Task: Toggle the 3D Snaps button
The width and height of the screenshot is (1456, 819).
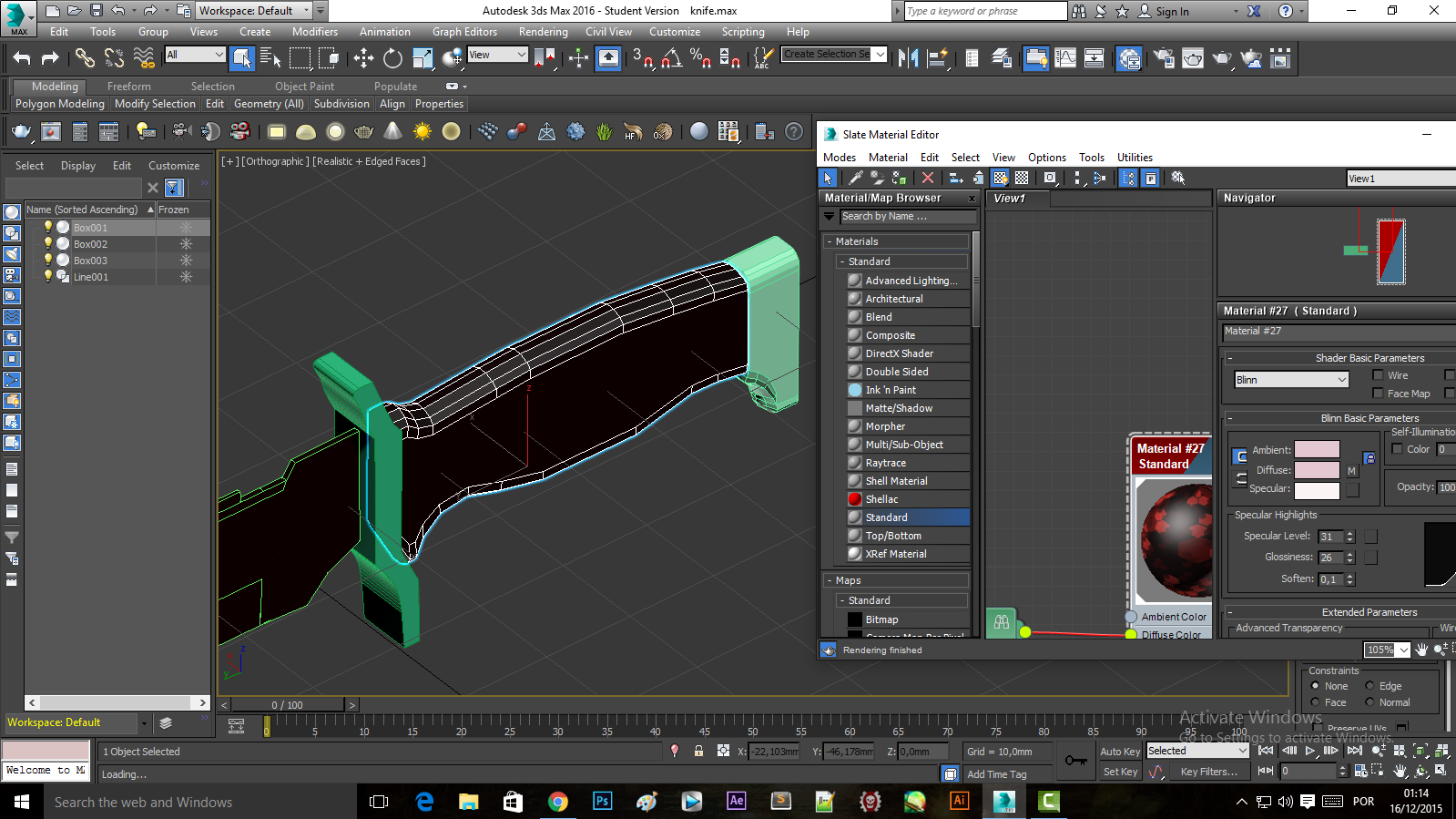Action: tap(643, 58)
